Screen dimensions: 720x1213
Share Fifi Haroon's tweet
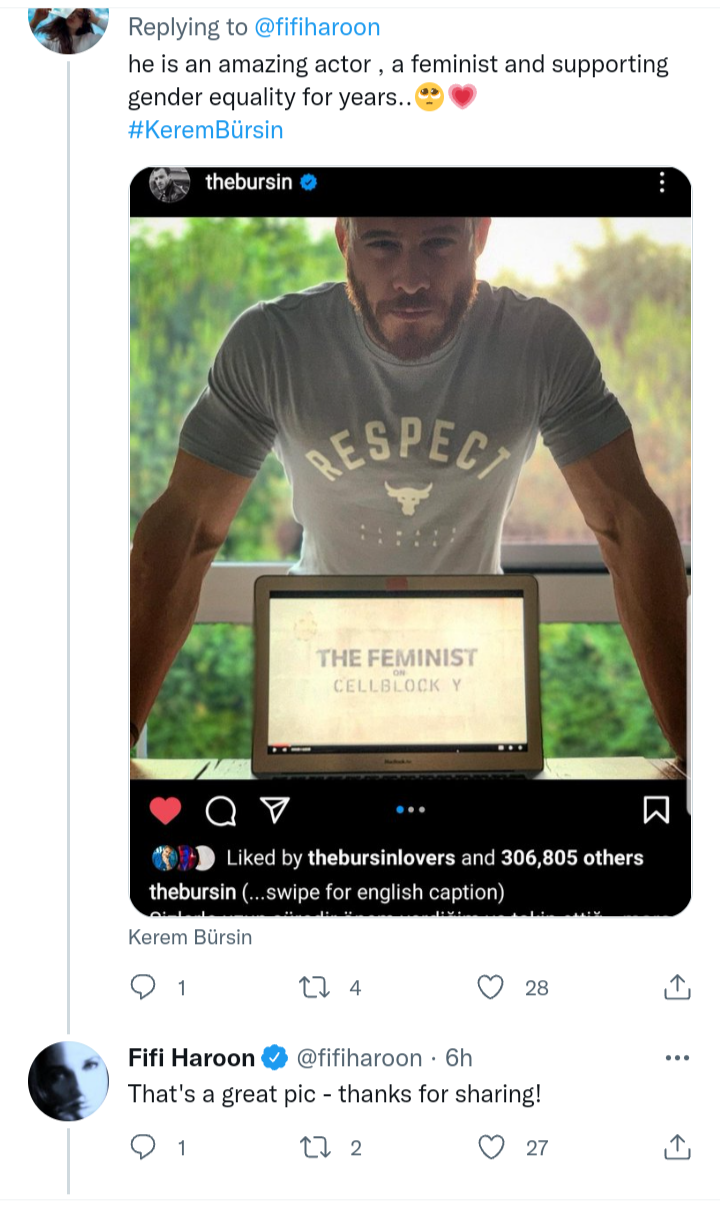point(677,1148)
